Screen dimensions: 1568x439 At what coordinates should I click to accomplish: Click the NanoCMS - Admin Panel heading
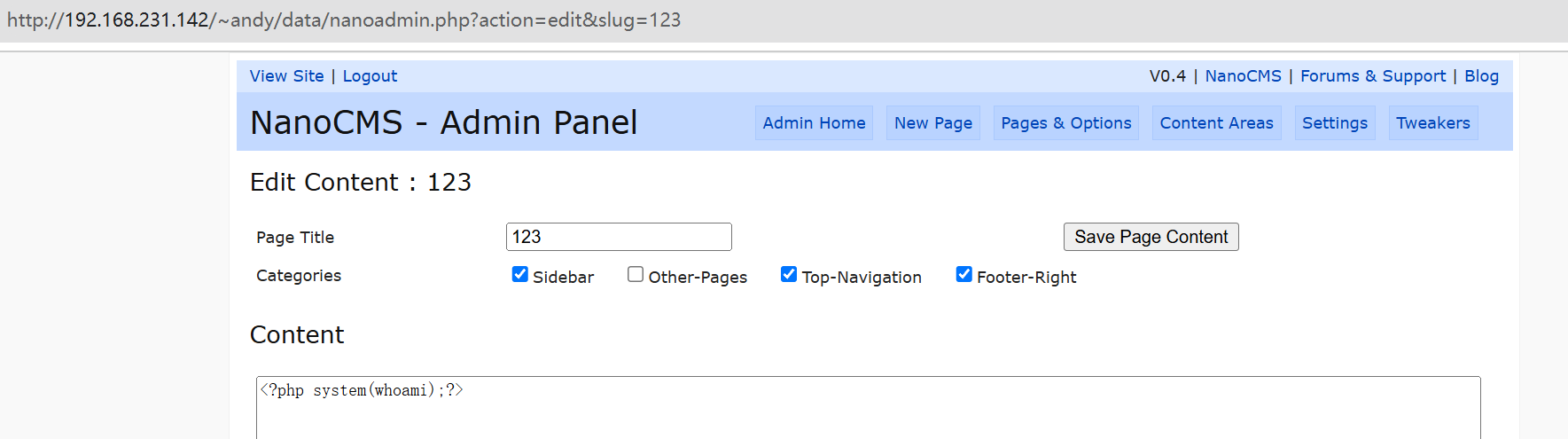(x=443, y=123)
